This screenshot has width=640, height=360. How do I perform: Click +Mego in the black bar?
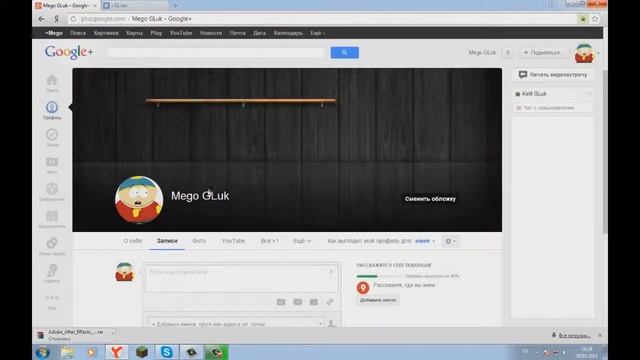(54, 33)
